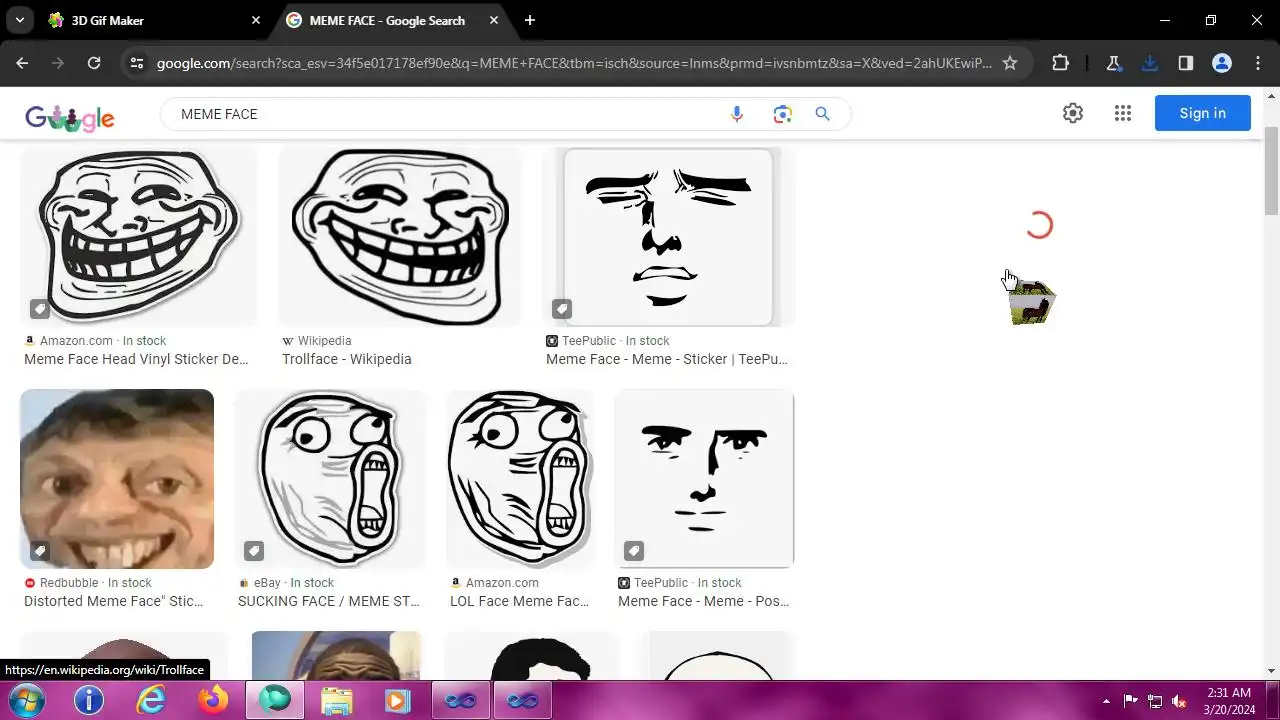
Task: Open the media player taskbar icon
Action: tap(397, 700)
